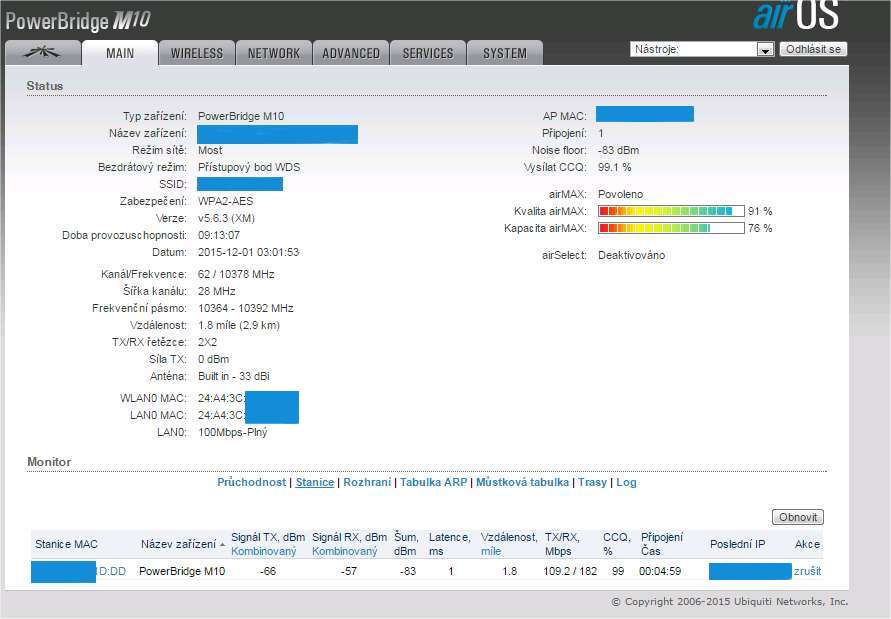Click the Status section heading
The width and height of the screenshot is (891, 619).
44,86
